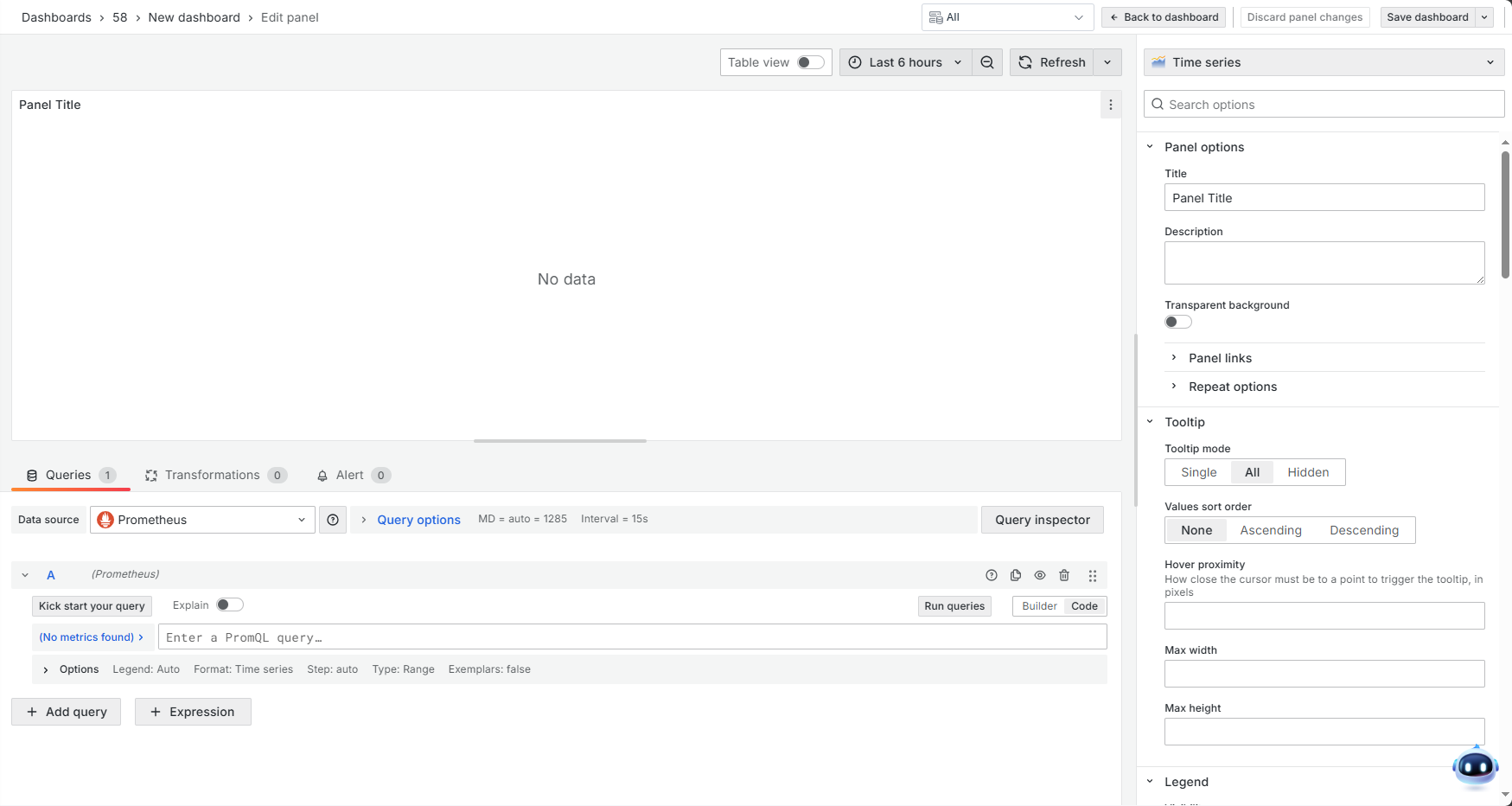
Task: Show query A help icon
Action: coord(992,575)
